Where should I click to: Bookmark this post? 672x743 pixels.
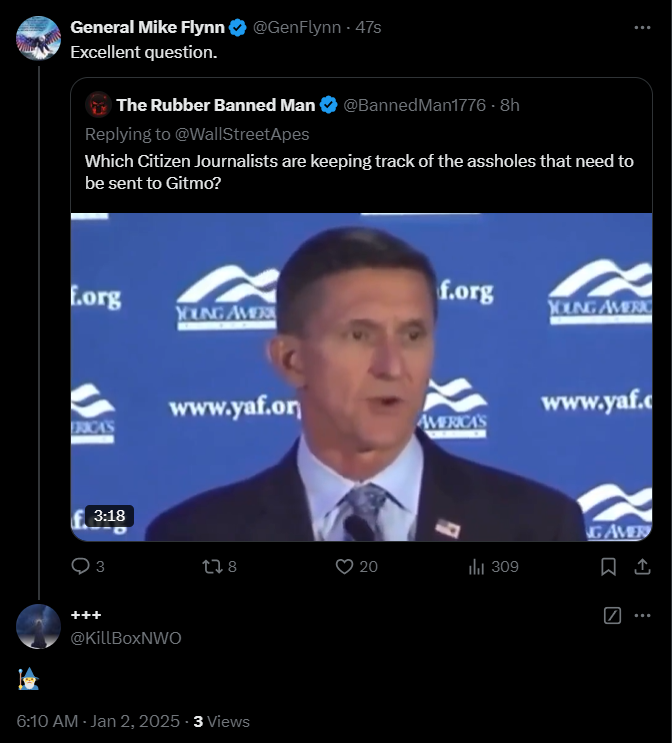click(608, 567)
